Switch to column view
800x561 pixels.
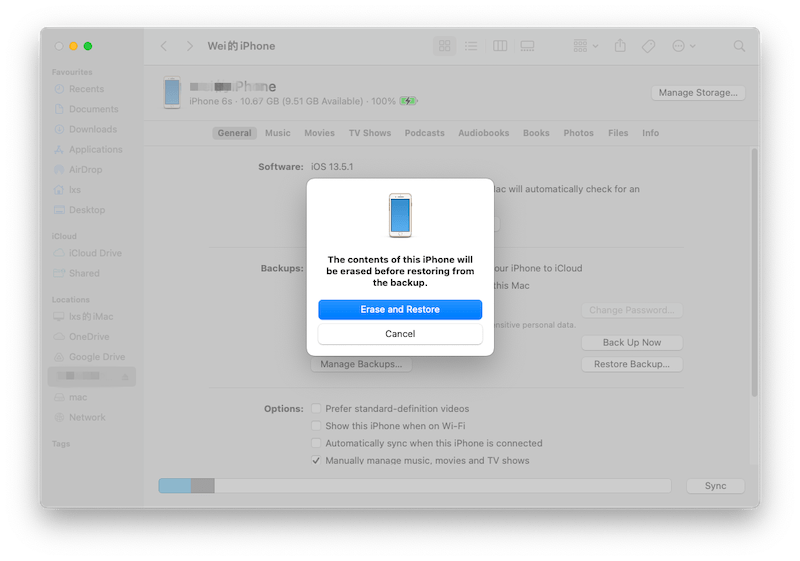[499, 46]
